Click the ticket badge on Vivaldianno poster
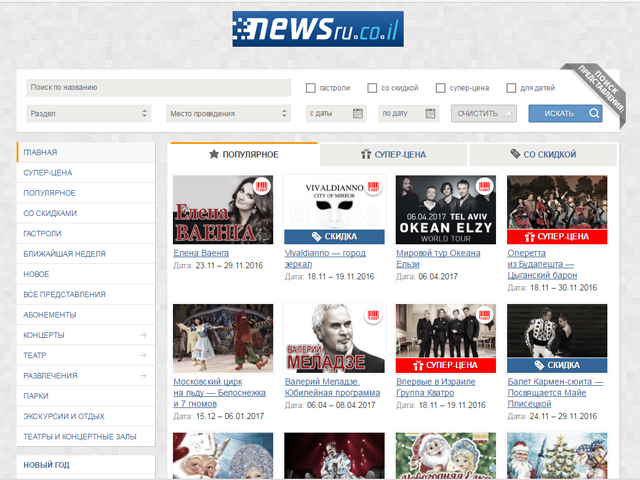The image size is (640, 480). tap(373, 187)
